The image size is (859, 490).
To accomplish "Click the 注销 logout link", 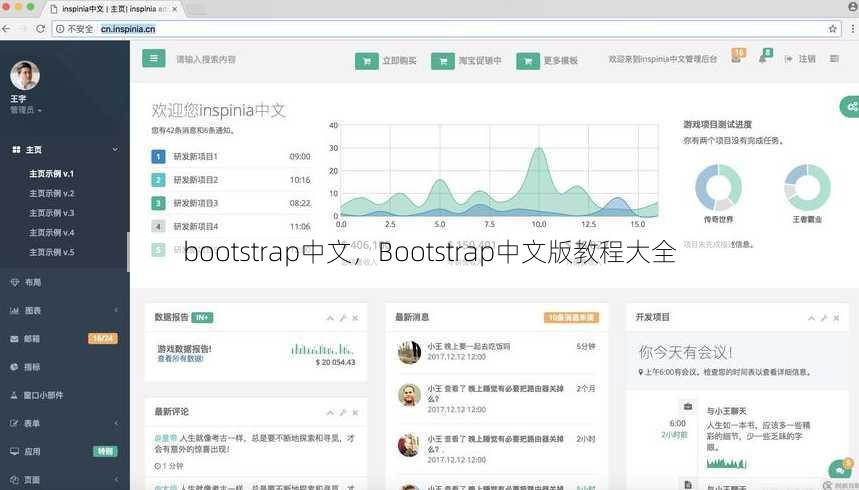I will (x=800, y=59).
